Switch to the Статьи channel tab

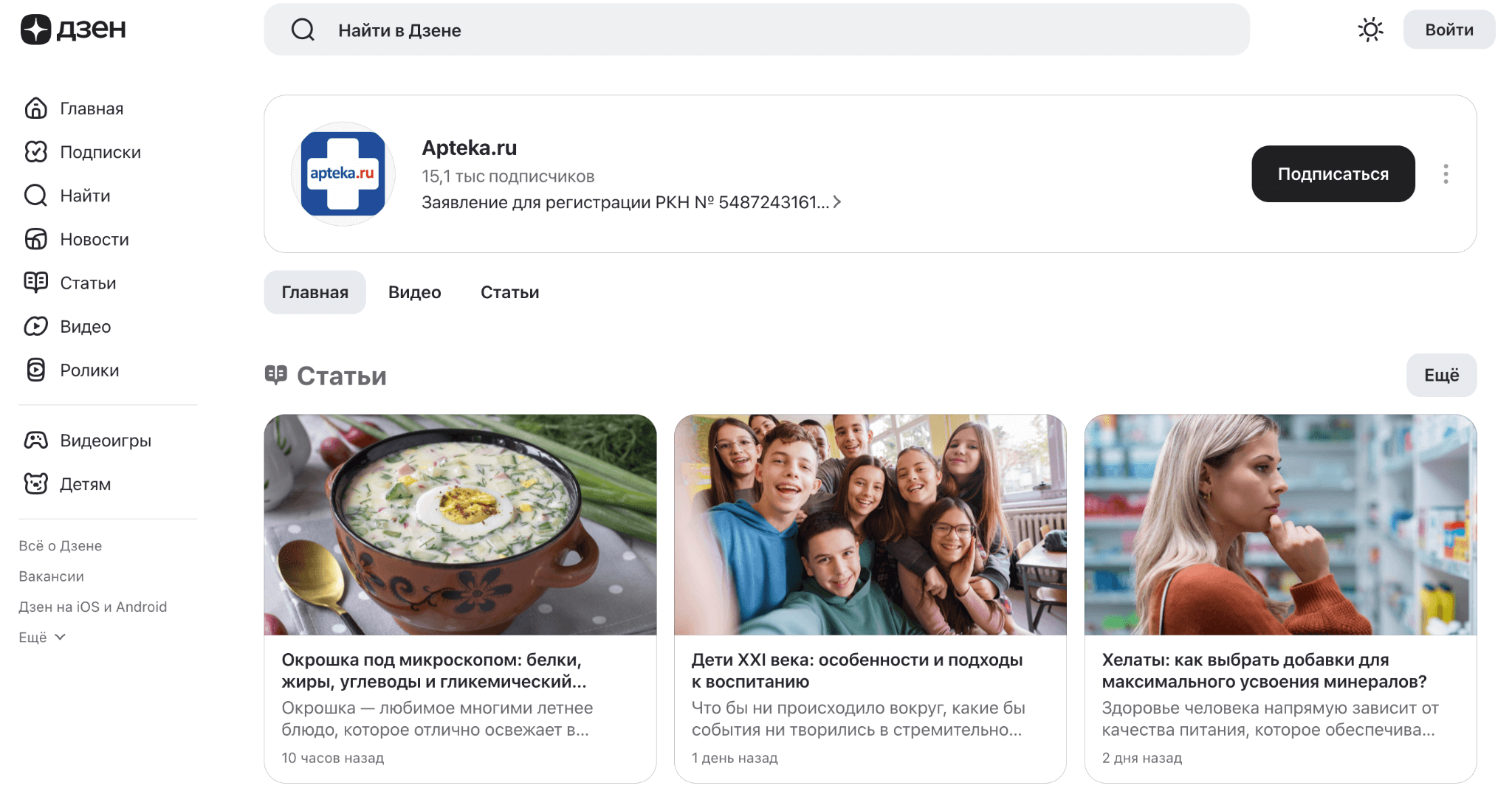click(509, 292)
